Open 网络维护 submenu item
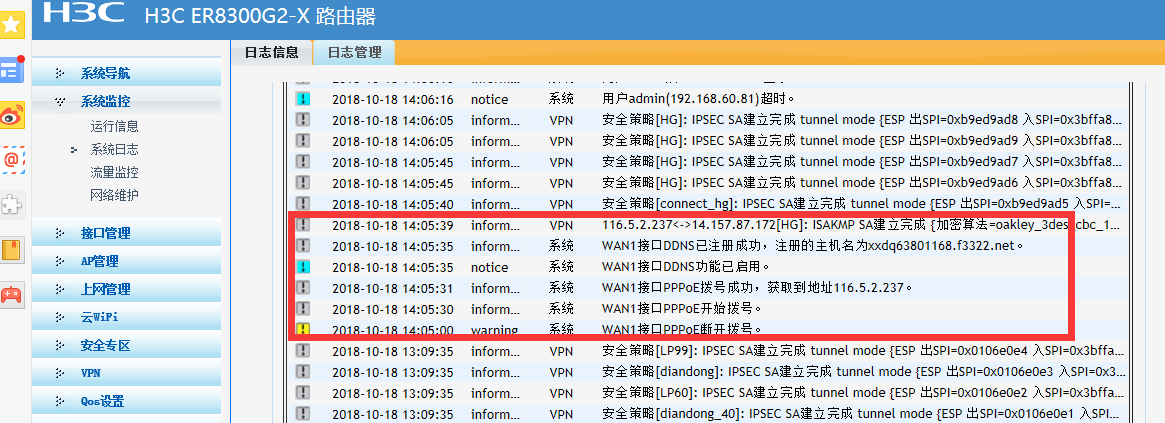 pos(114,196)
